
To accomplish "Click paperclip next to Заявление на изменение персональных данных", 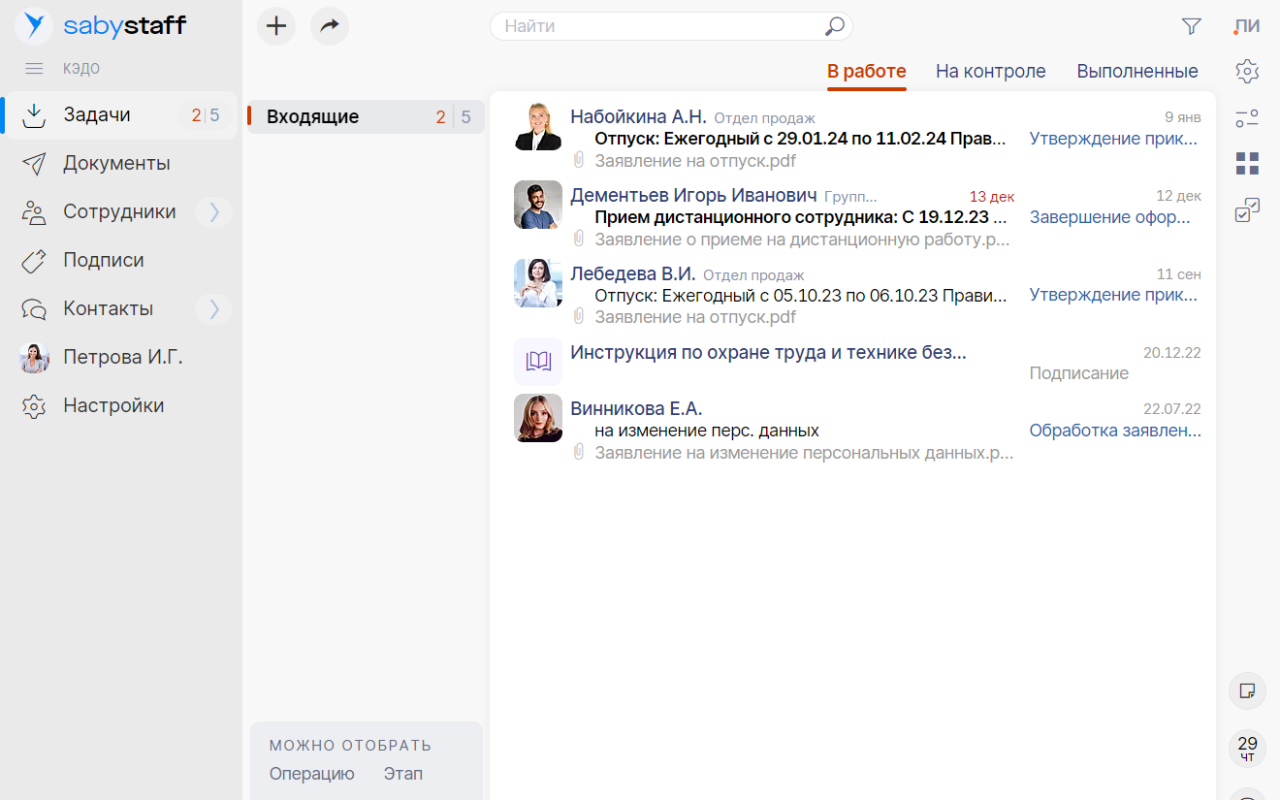I will 578,452.
